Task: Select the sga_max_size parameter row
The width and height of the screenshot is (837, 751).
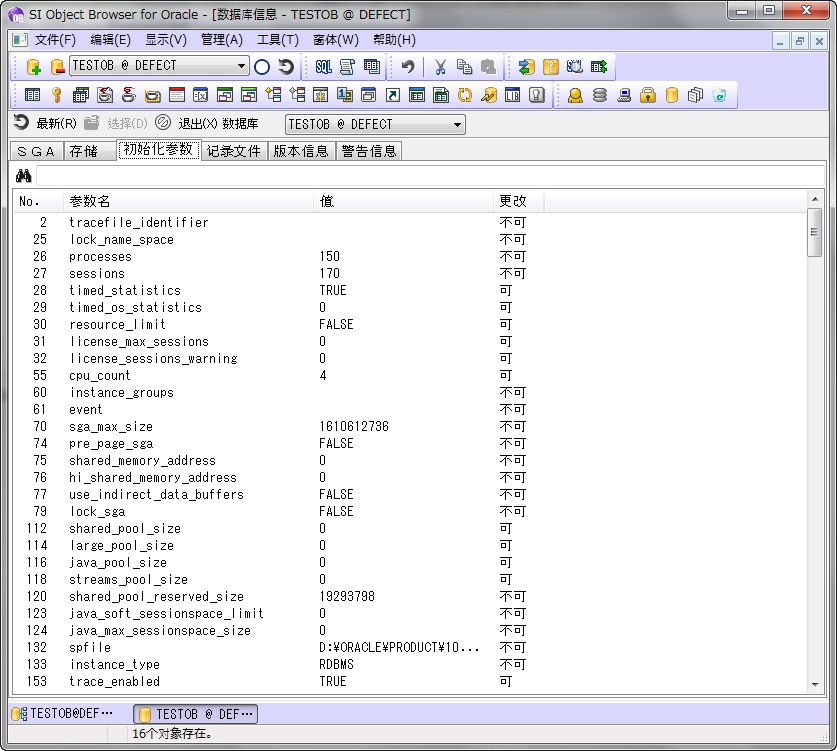Action: click(x=409, y=426)
